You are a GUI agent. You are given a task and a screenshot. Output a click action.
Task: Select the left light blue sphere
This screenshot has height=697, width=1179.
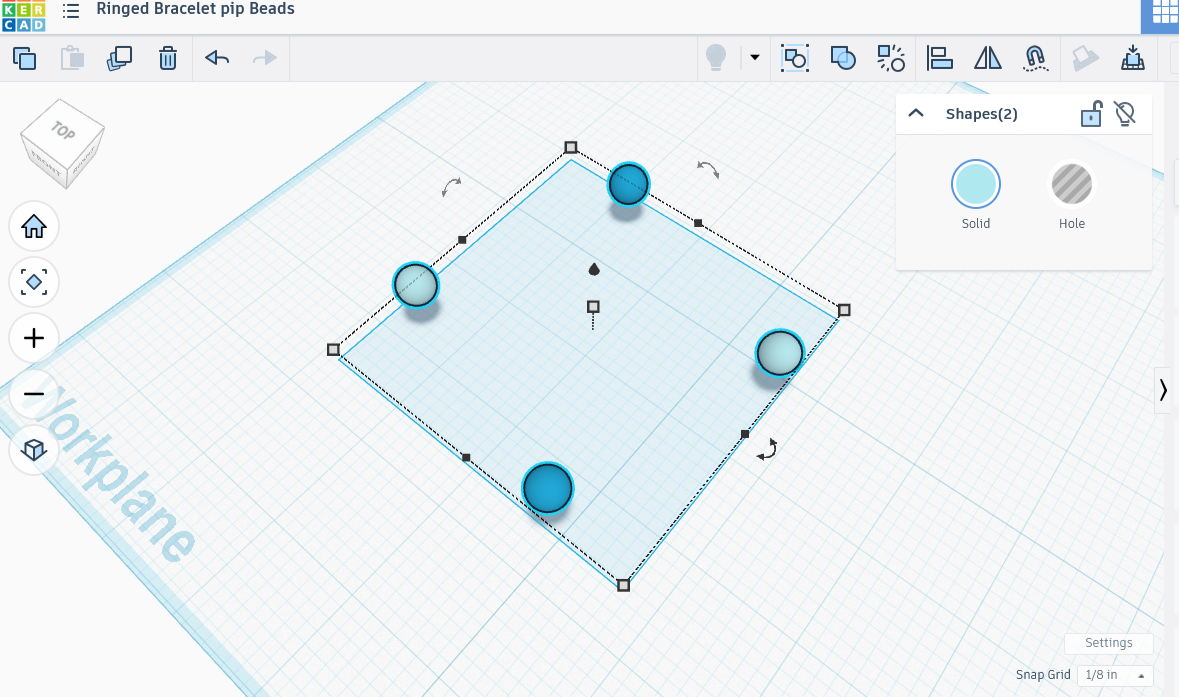point(416,285)
